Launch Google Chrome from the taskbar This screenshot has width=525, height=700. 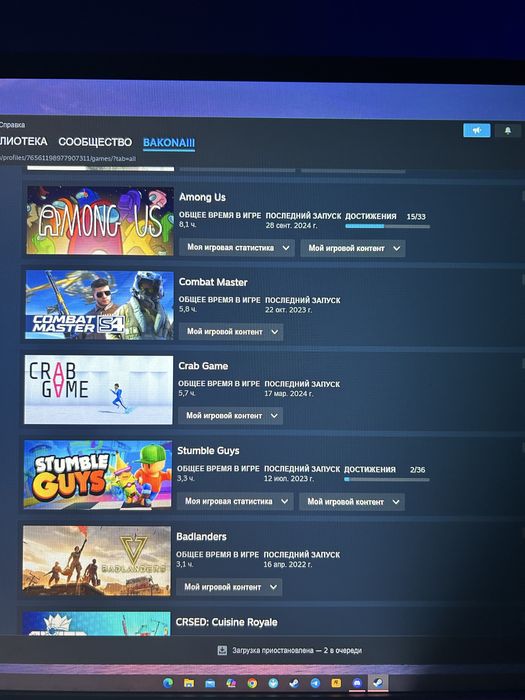pyautogui.click(x=252, y=683)
